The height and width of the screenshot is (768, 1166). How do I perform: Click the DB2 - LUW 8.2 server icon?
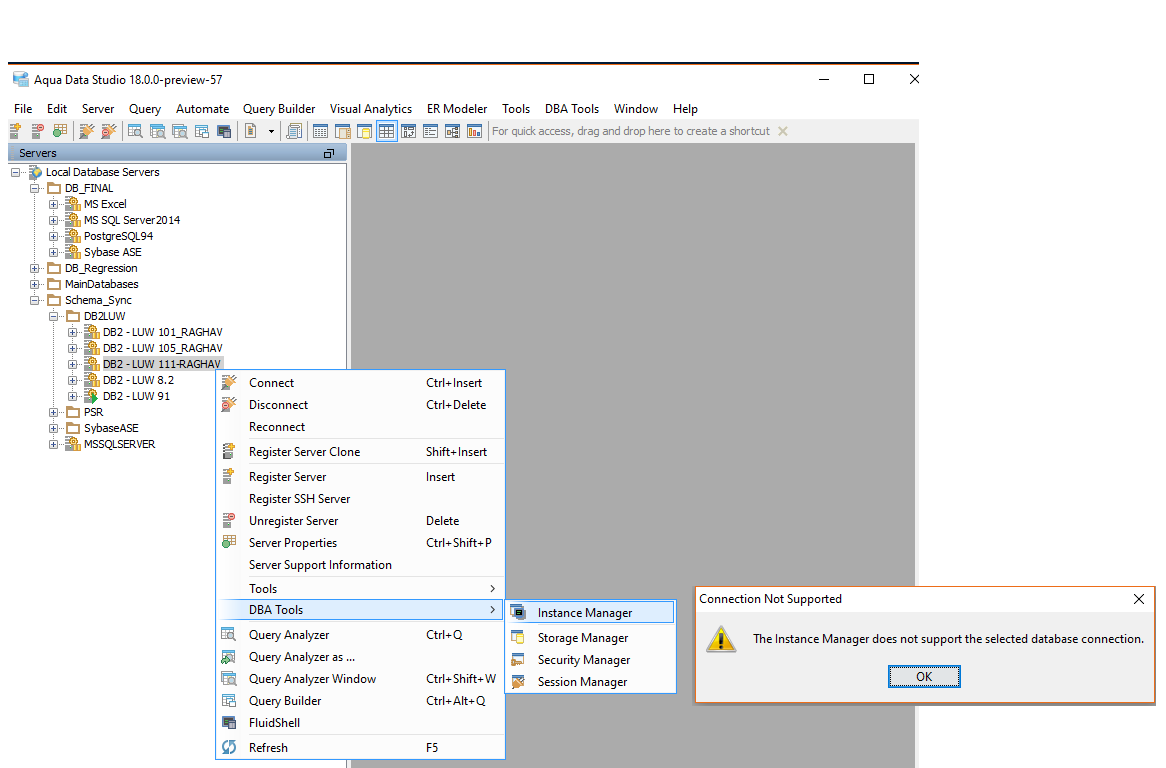91,380
